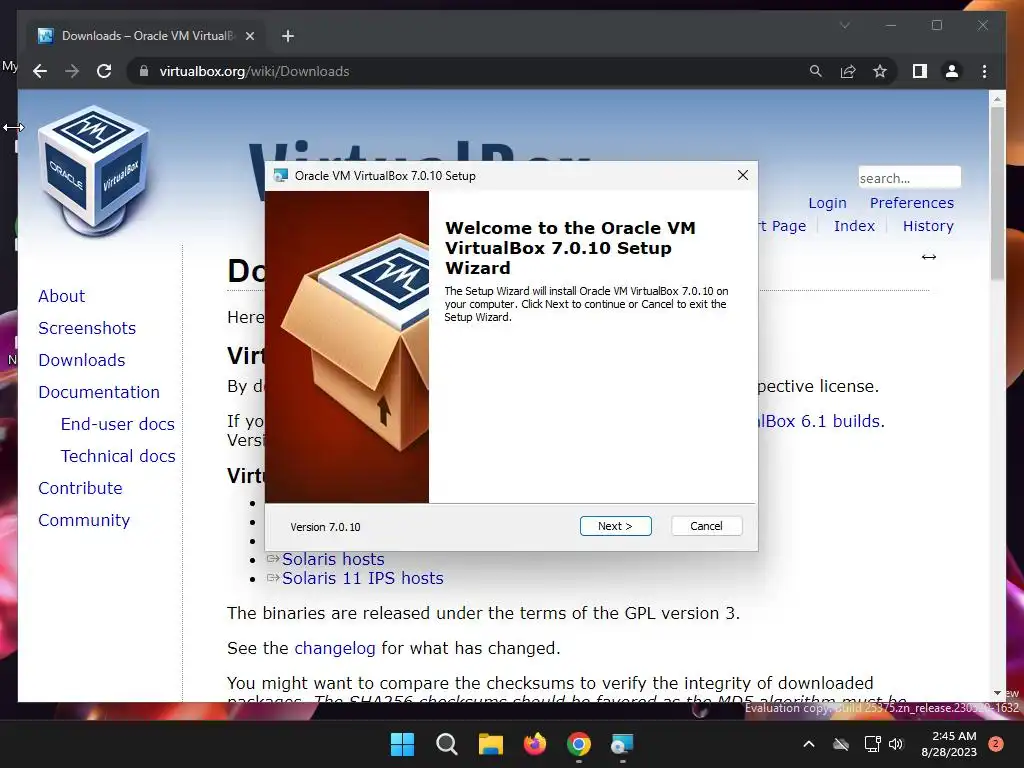The height and width of the screenshot is (768, 1024).
Task: Open the Login link
Action: point(827,203)
